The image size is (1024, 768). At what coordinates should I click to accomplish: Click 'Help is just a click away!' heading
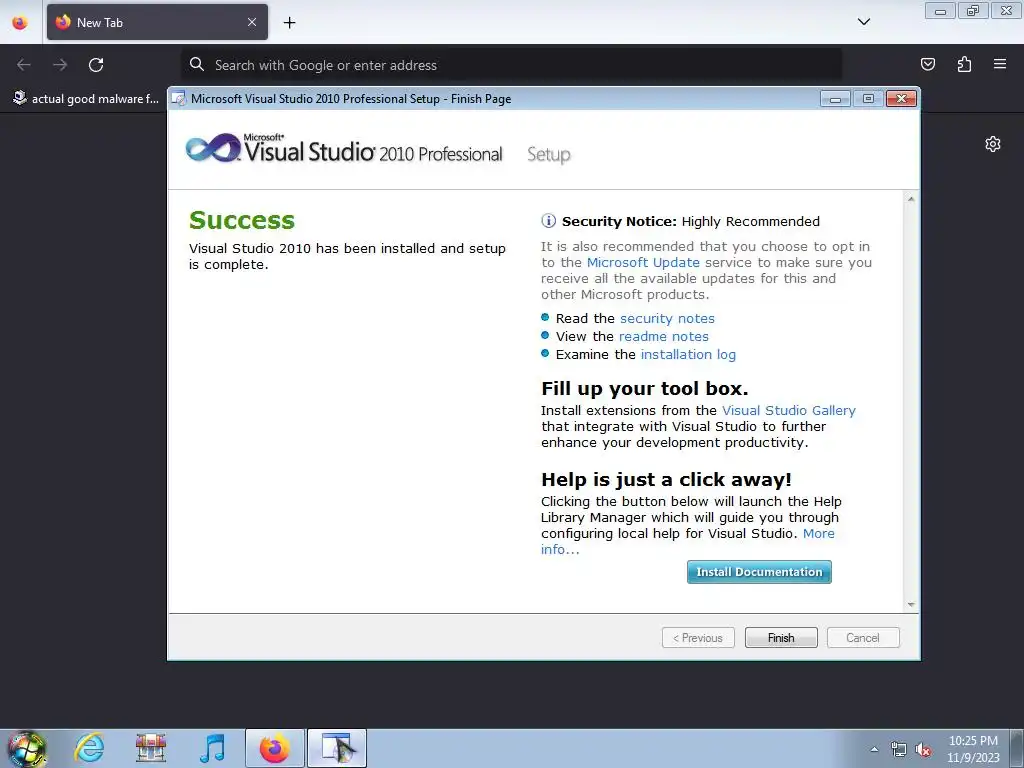(666, 480)
